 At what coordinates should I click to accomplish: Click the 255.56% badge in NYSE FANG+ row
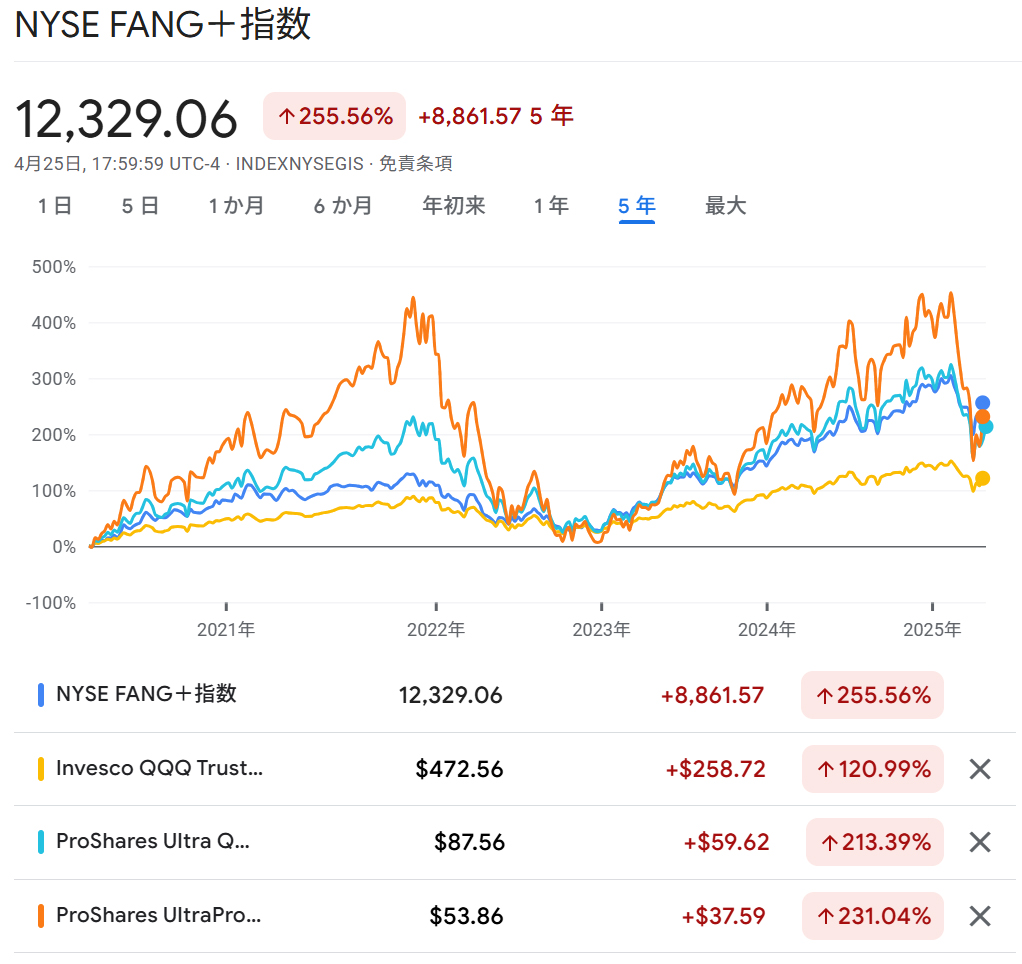pos(872,695)
